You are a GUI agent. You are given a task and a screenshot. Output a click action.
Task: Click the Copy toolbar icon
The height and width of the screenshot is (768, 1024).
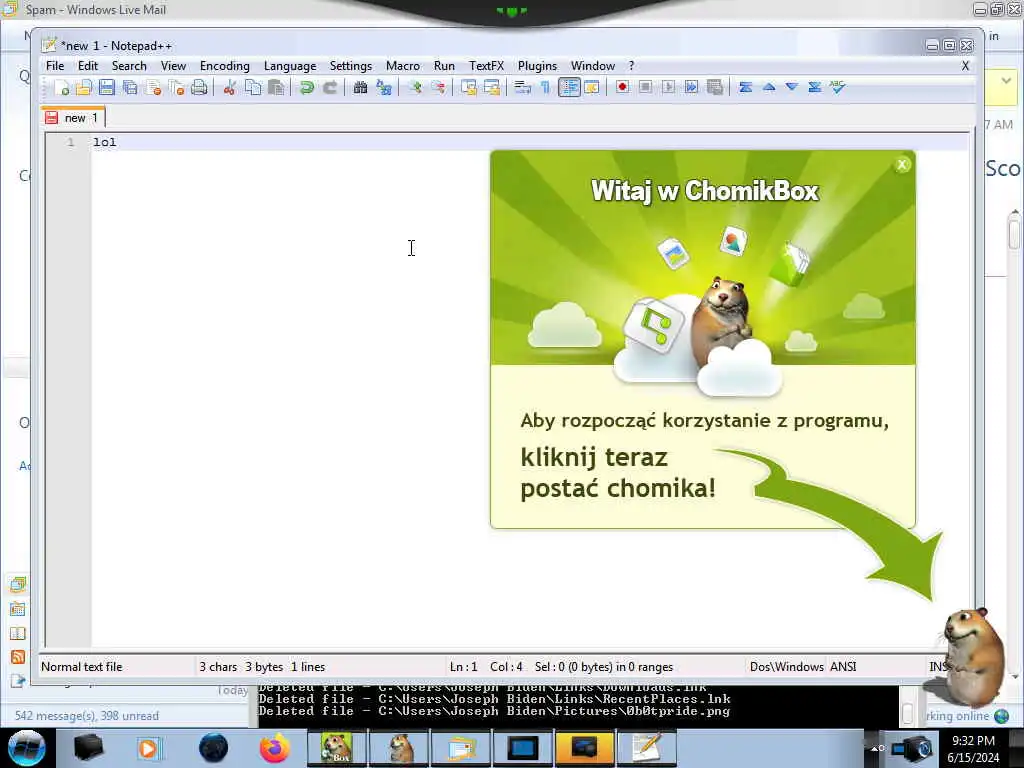point(253,87)
